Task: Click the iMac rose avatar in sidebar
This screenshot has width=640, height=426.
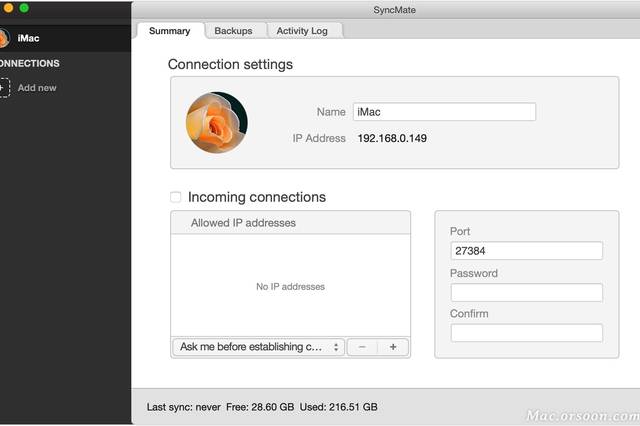Action: [4, 38]
